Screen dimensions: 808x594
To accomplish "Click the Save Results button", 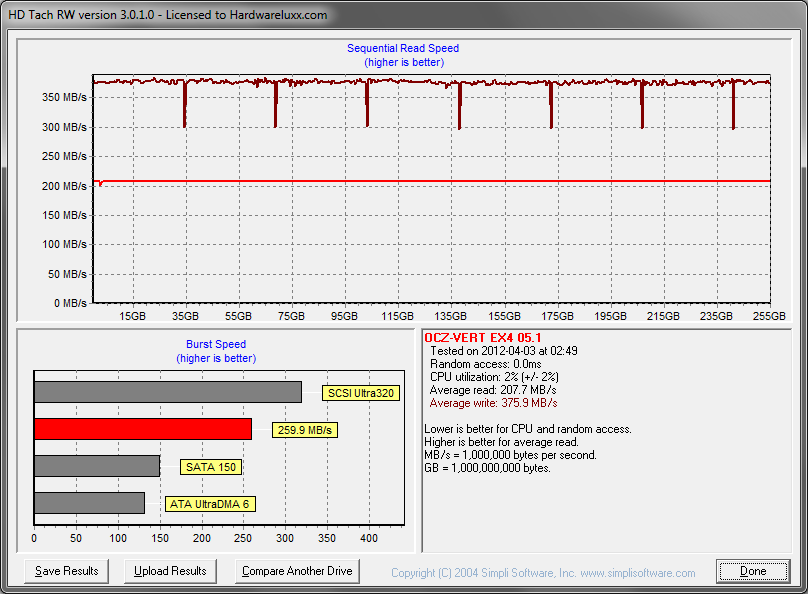I will click(x=66, y=571).
